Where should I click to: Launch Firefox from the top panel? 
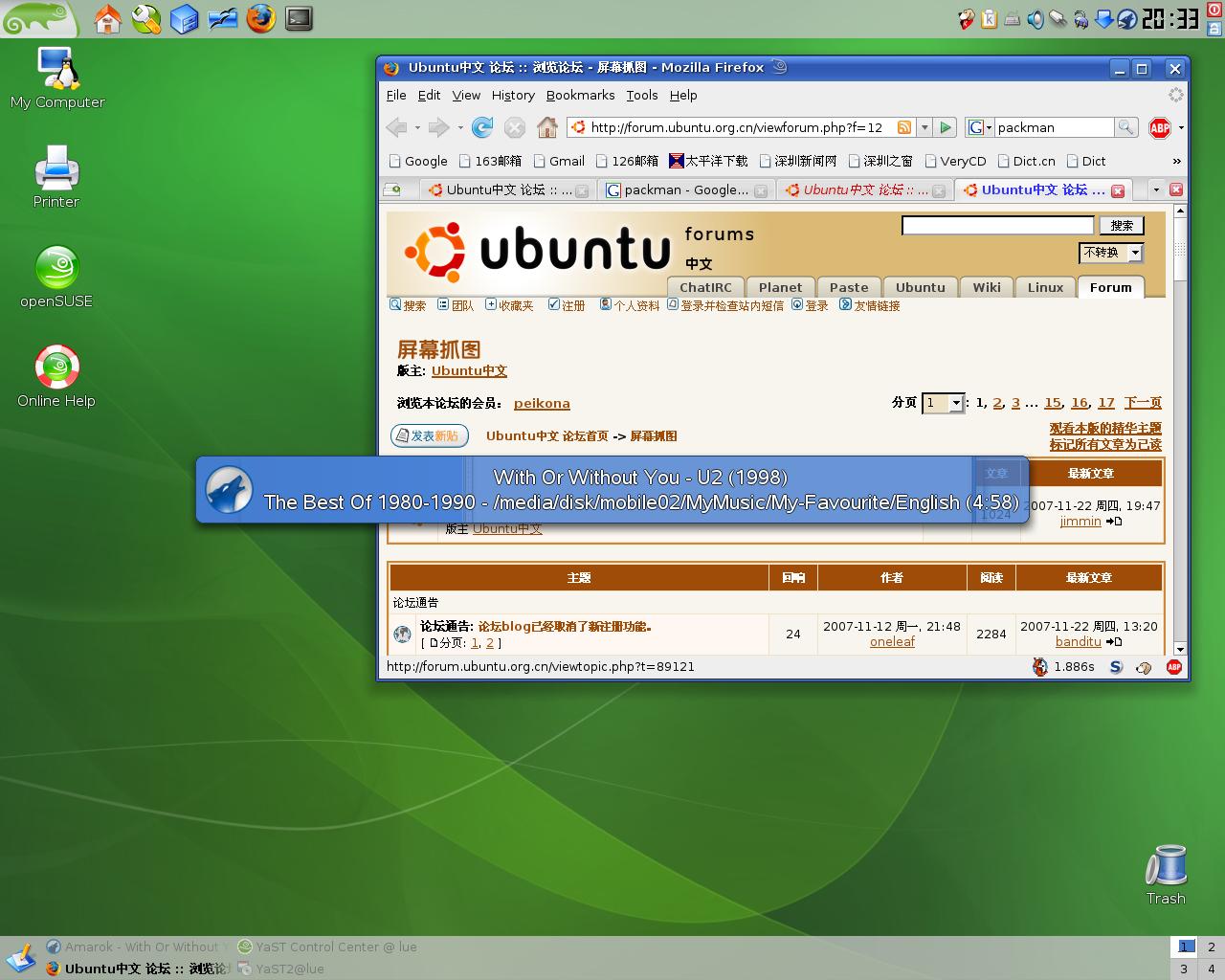coord(260,18)
